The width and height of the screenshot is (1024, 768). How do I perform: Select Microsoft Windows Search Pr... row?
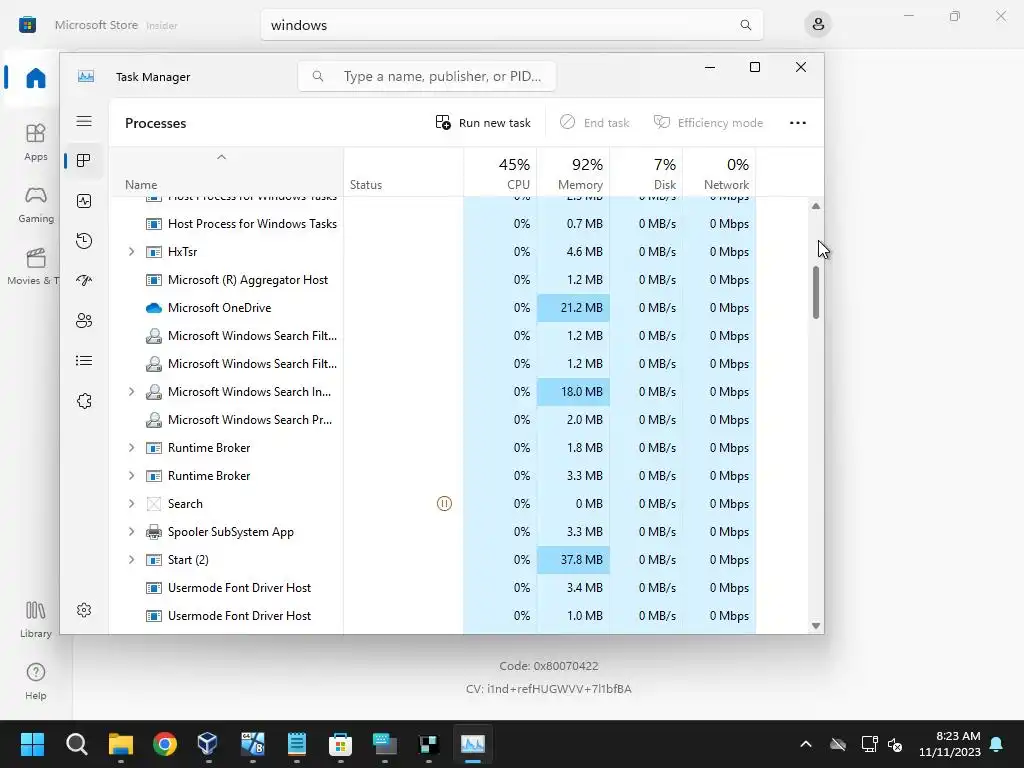tap(432, 420)
